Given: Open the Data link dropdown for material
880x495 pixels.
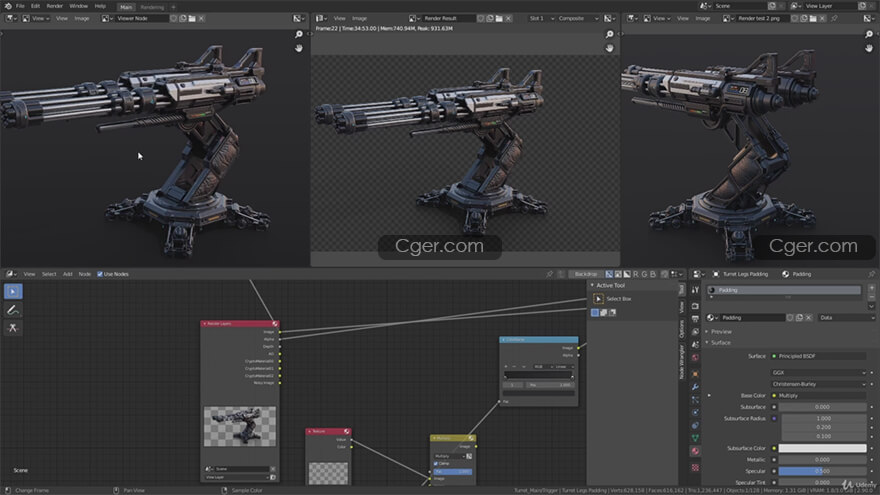Looking at the screenshot, I should pyautogui.click(x=846, y=318).
